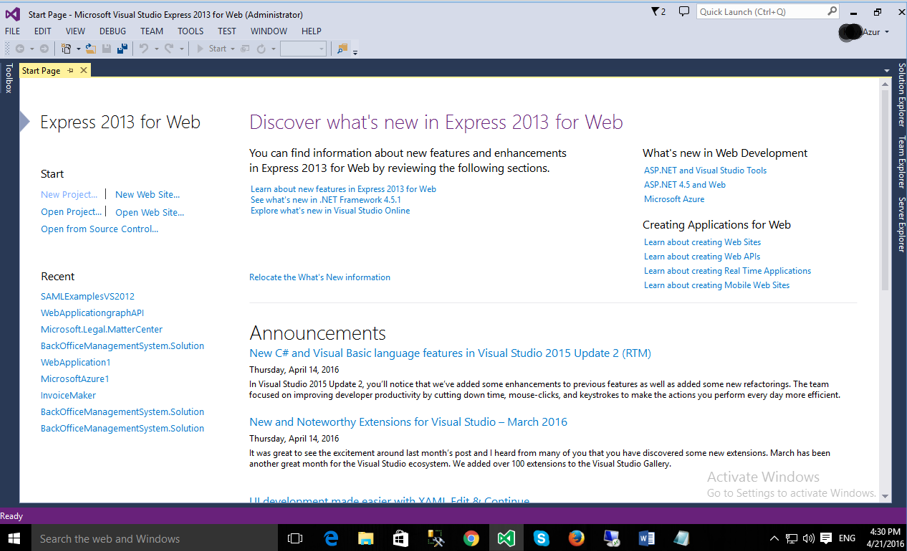The width and height of the screenshot is (907, 551).
Task: Click the Refresh browser toolbar icon
Action: (261, 49)
